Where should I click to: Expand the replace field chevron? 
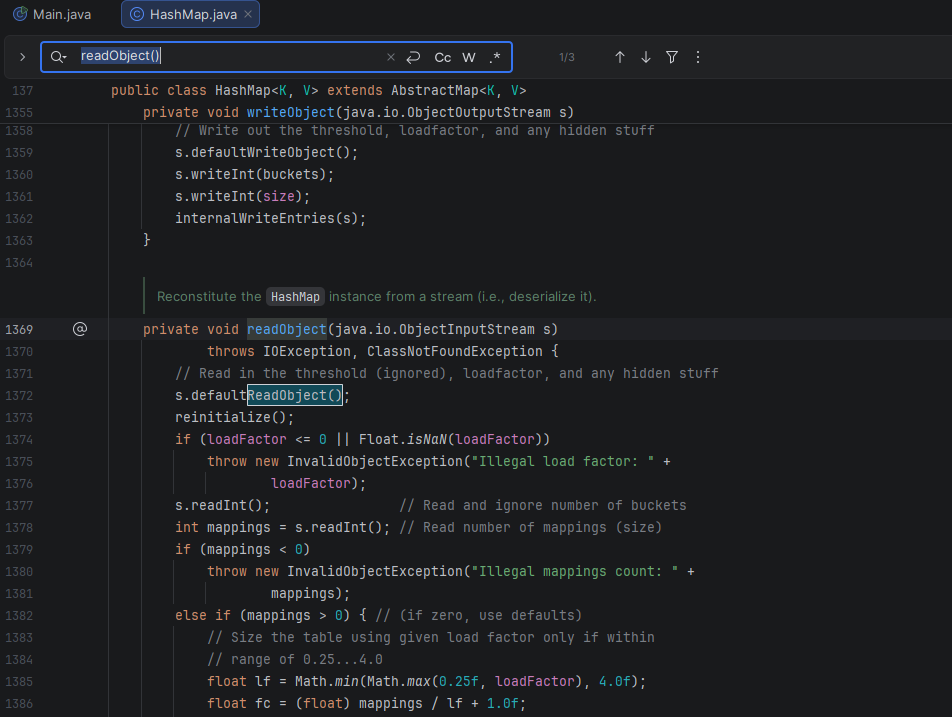point(22,57)
